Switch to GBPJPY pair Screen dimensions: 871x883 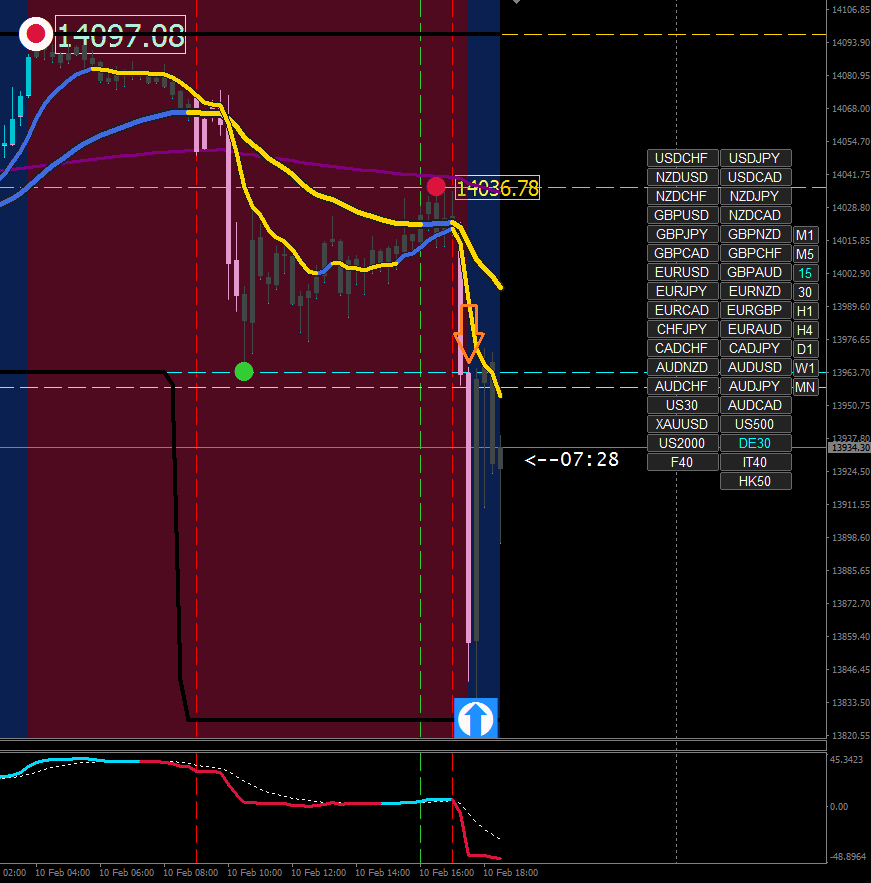(x=682, y=234)
